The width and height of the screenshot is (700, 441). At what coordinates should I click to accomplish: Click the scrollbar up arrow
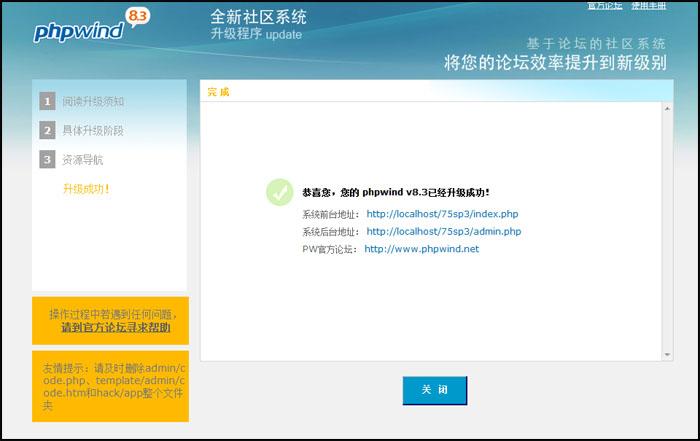click(667, 108)
